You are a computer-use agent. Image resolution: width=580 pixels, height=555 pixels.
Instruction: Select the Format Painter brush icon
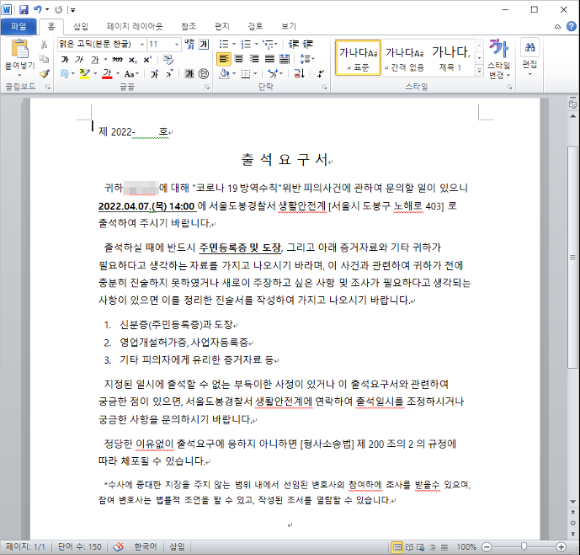pos(44,74)
